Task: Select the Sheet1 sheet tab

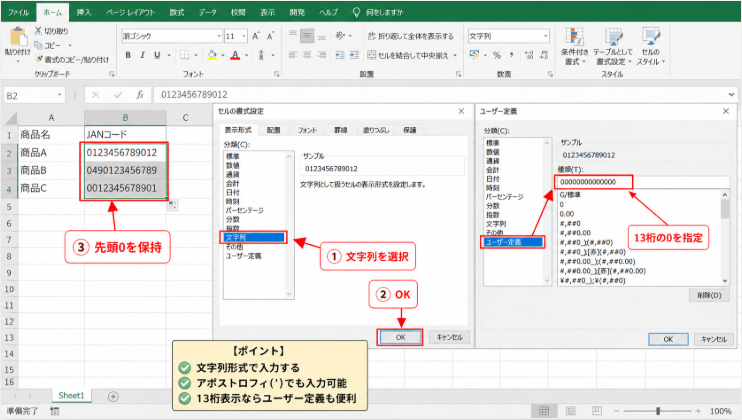Action: tap(71, 396)
